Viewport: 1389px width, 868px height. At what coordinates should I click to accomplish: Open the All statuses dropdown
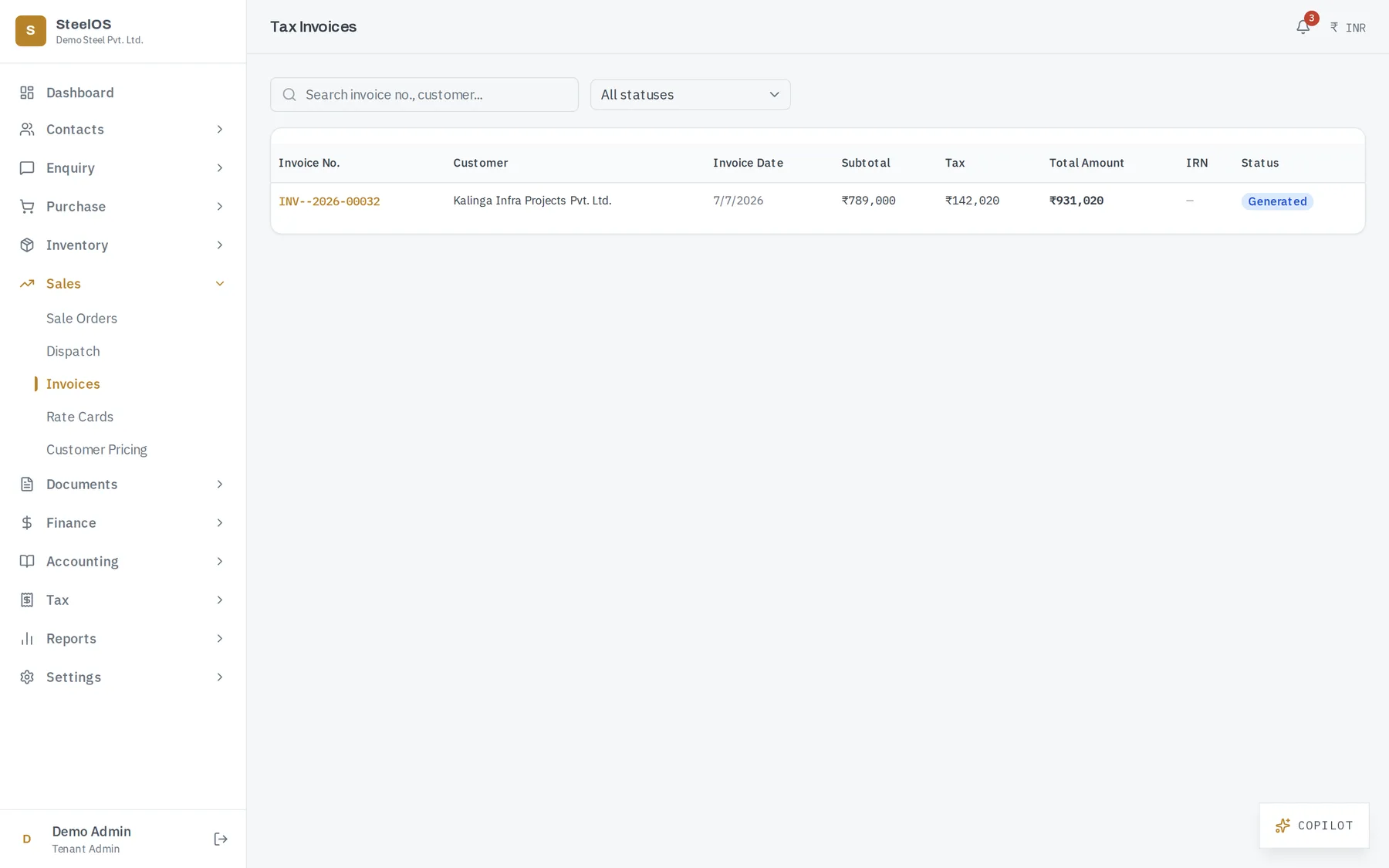(690, 94)
